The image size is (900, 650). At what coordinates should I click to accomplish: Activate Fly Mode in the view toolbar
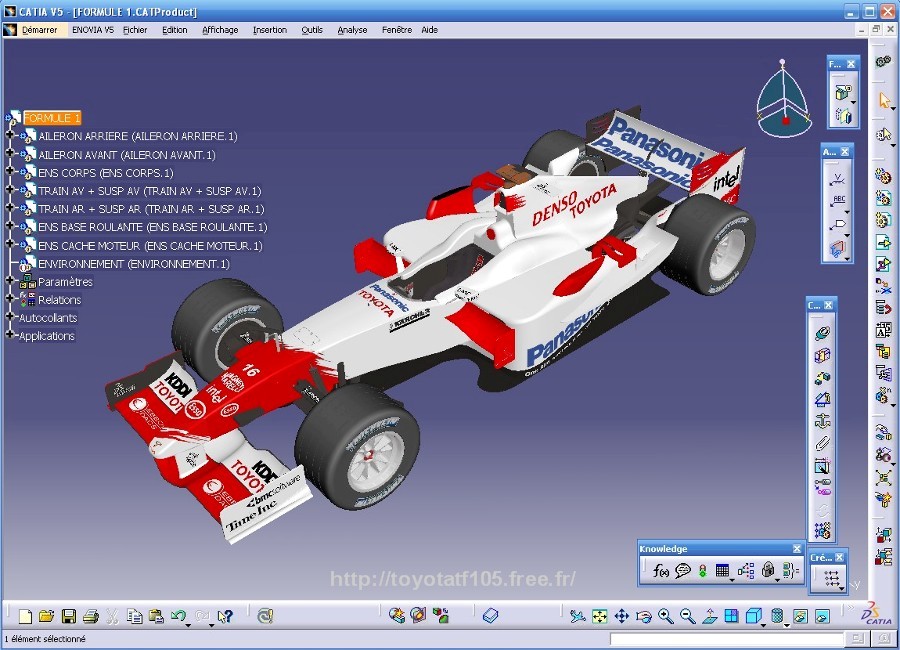point(577,616)
